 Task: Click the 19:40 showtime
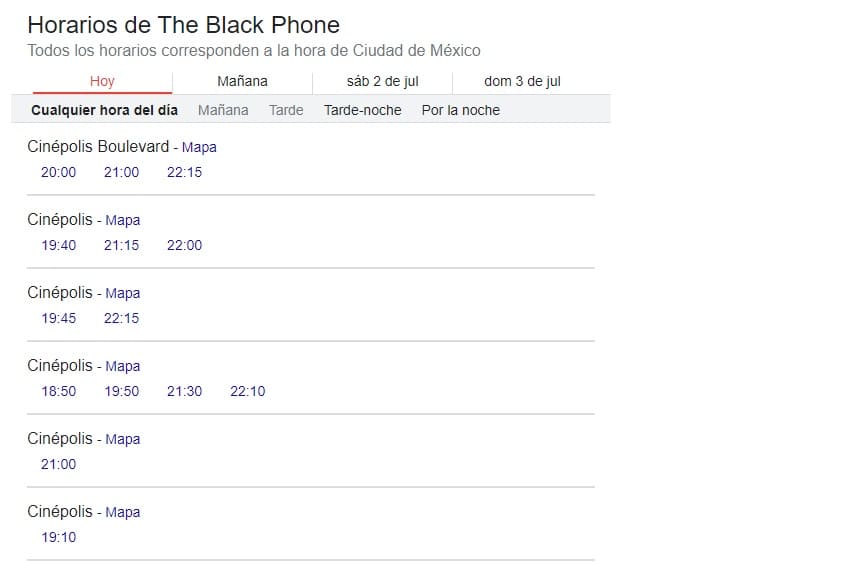pyautogui.click(x=58, y=245)
